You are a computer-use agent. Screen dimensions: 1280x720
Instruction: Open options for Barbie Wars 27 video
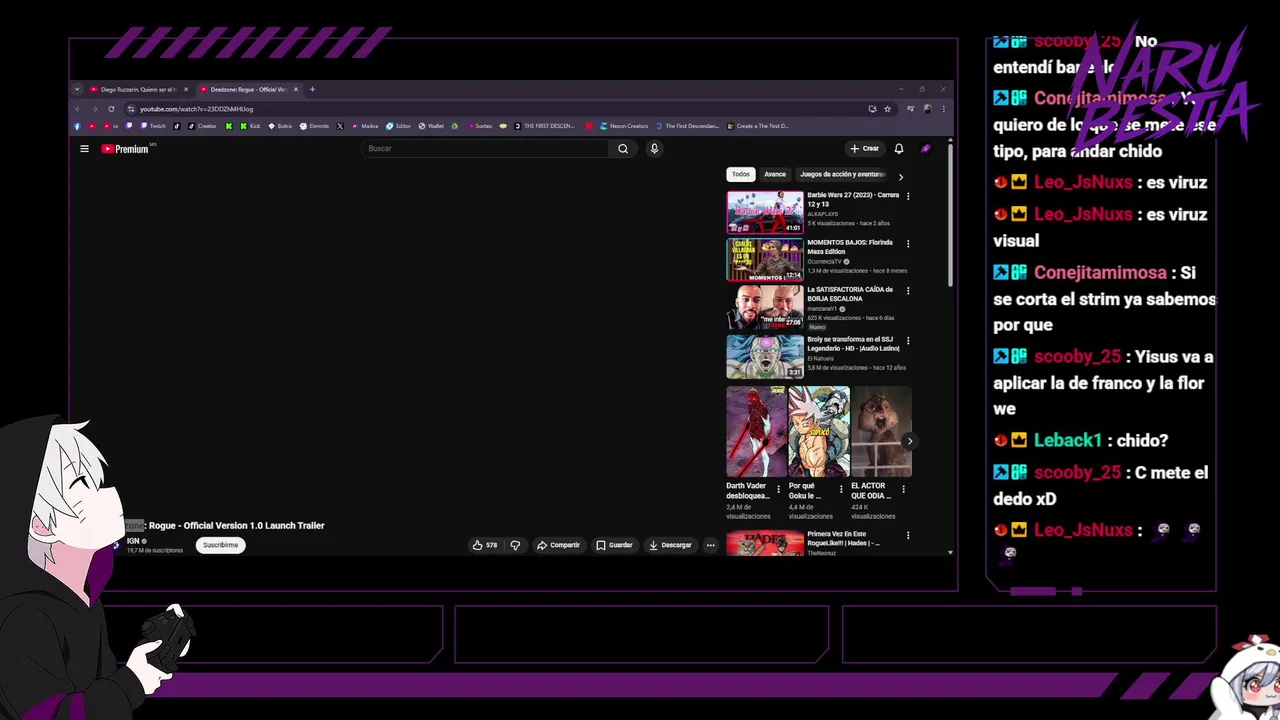coord(908,196)
